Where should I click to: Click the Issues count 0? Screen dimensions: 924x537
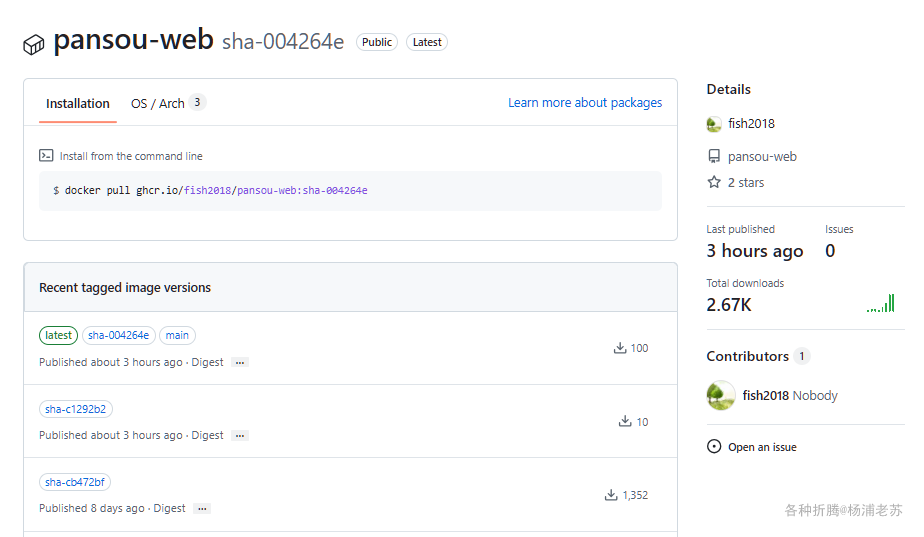point(830,251)
